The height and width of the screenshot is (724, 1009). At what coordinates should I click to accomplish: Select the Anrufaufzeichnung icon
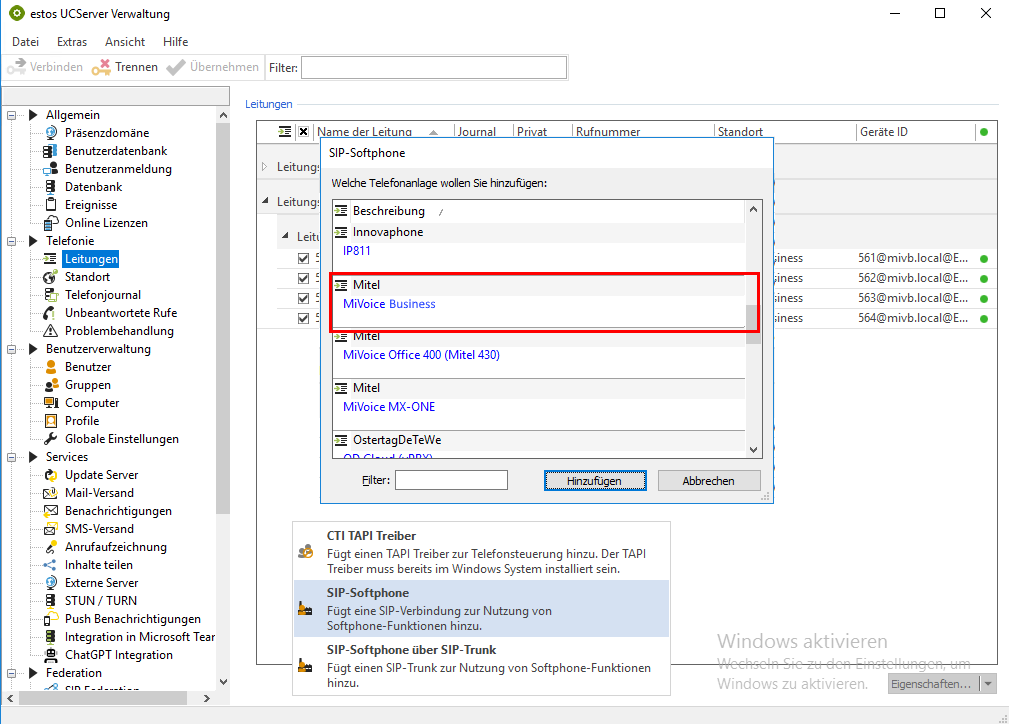click(x=48, y=546)
